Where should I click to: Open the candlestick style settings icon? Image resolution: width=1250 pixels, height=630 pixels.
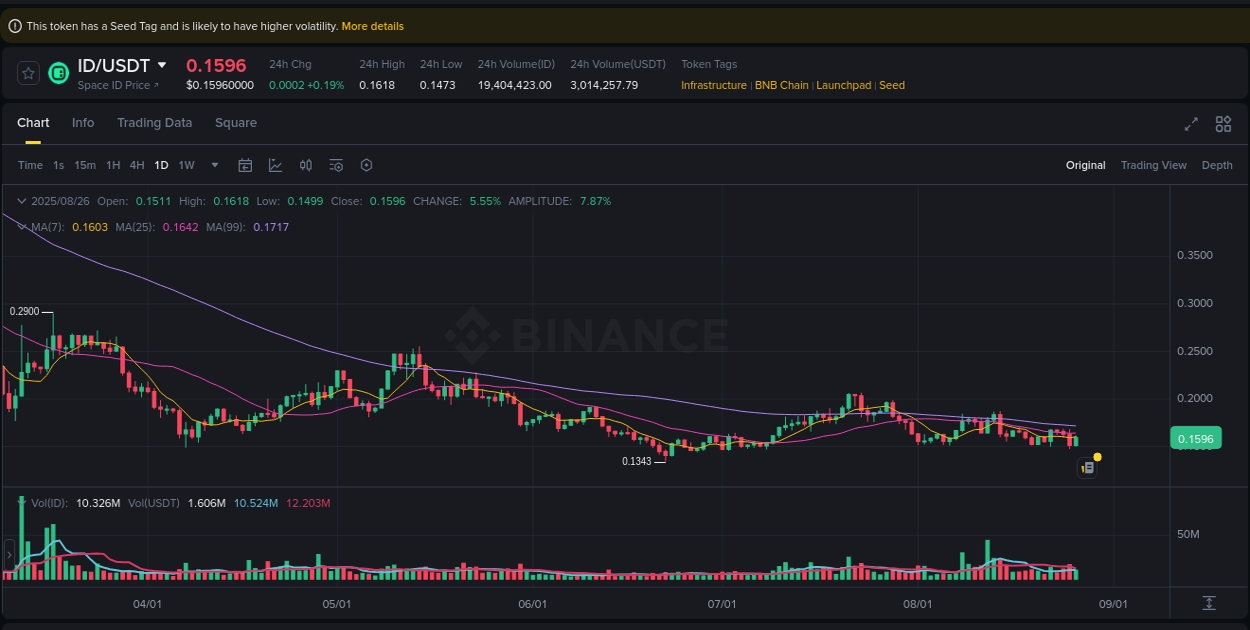click(306, 165)
